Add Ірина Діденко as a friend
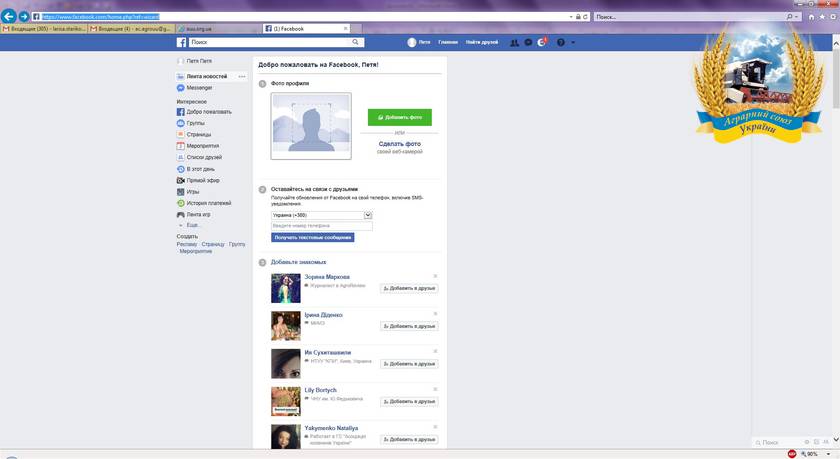The height and width of the screenshot is (459, 840). pyautogui.click(x=409, y=326)
